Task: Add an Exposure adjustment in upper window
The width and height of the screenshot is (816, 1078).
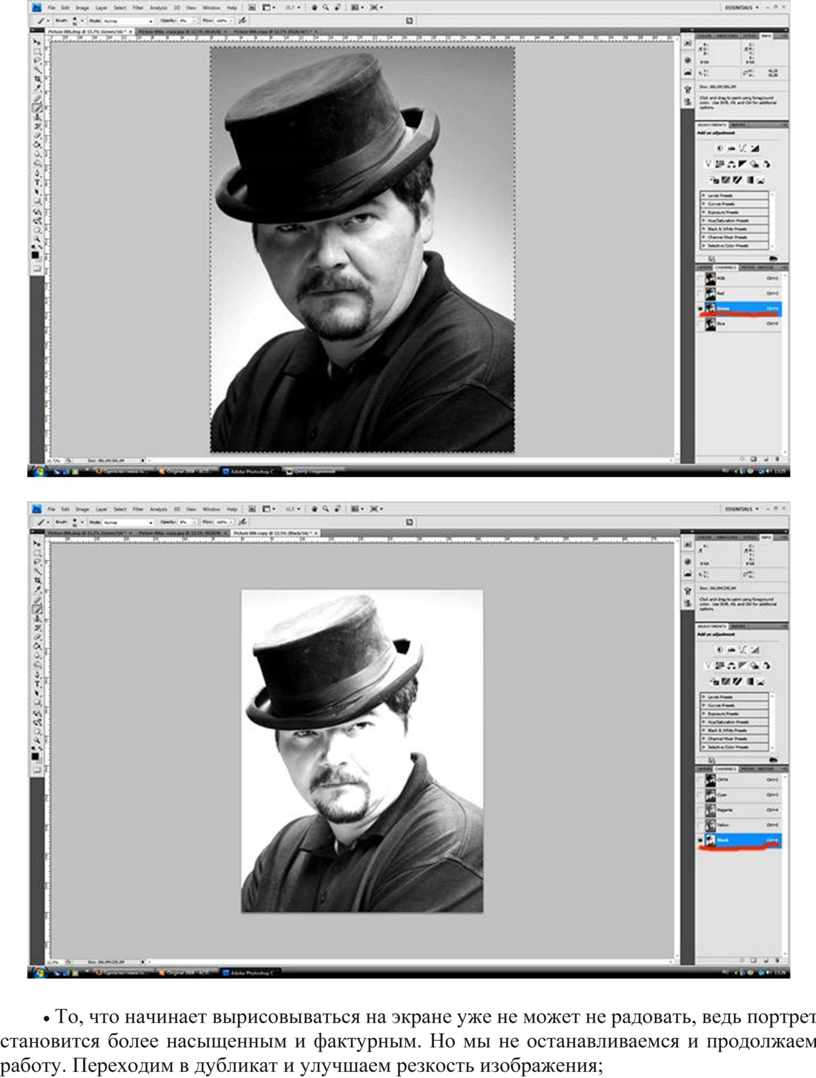Action: click(x=755, y=148)
